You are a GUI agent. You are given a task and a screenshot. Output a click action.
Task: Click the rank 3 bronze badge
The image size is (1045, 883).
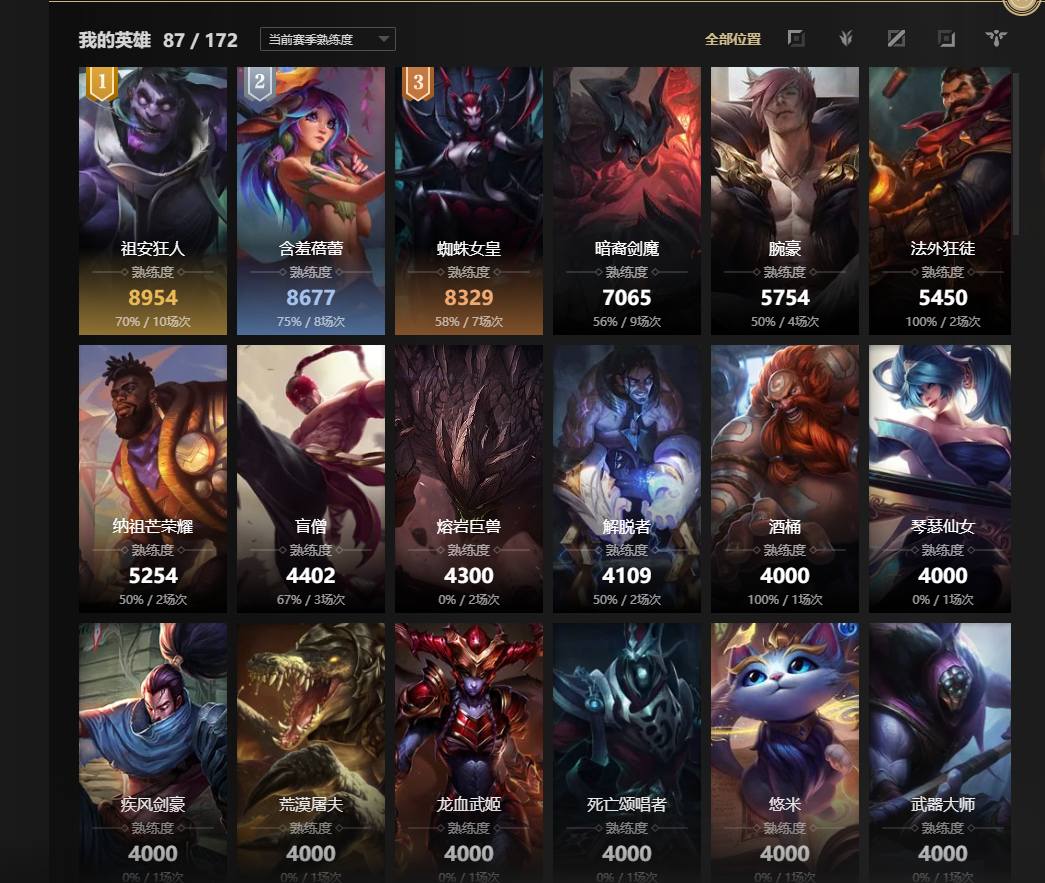pos(418,84)
